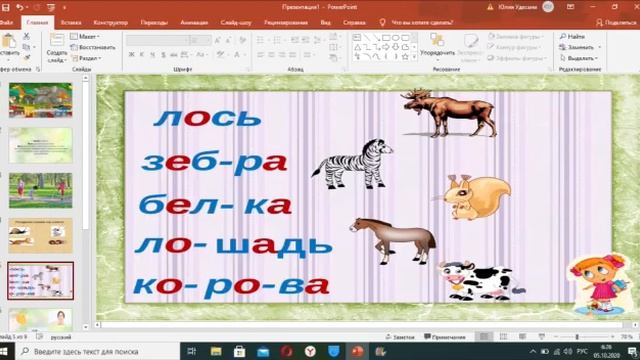
Task: Open the Slide Show (Слайд-шоу) tab
Action: [236, 22]
